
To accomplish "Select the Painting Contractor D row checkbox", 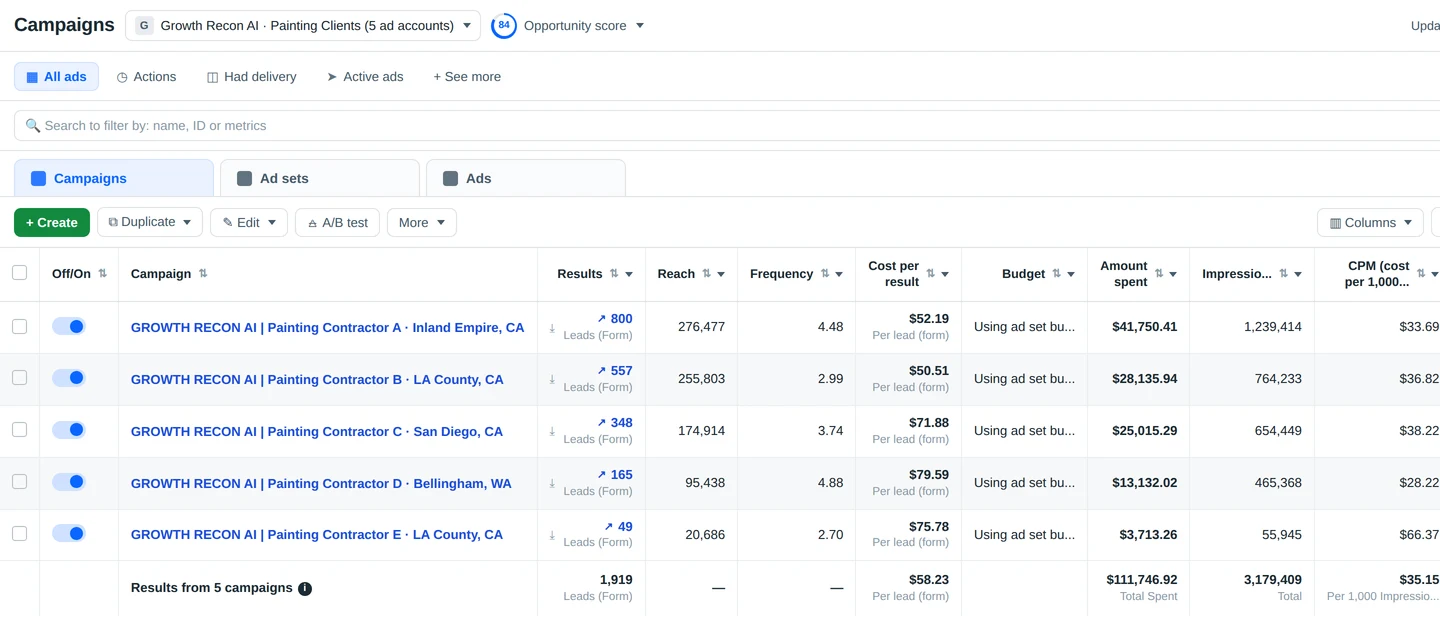I will 19,482.
